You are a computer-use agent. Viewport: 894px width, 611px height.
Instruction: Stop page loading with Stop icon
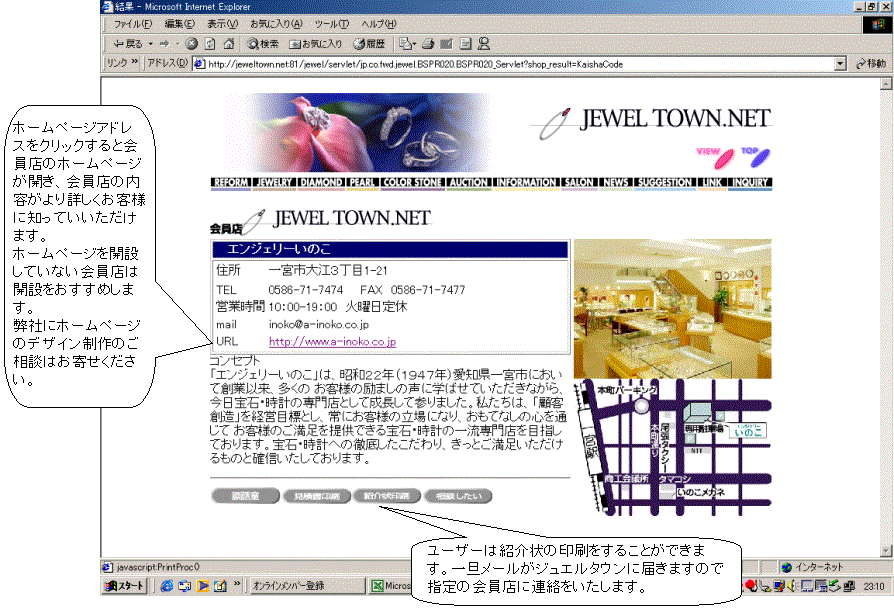192,43
